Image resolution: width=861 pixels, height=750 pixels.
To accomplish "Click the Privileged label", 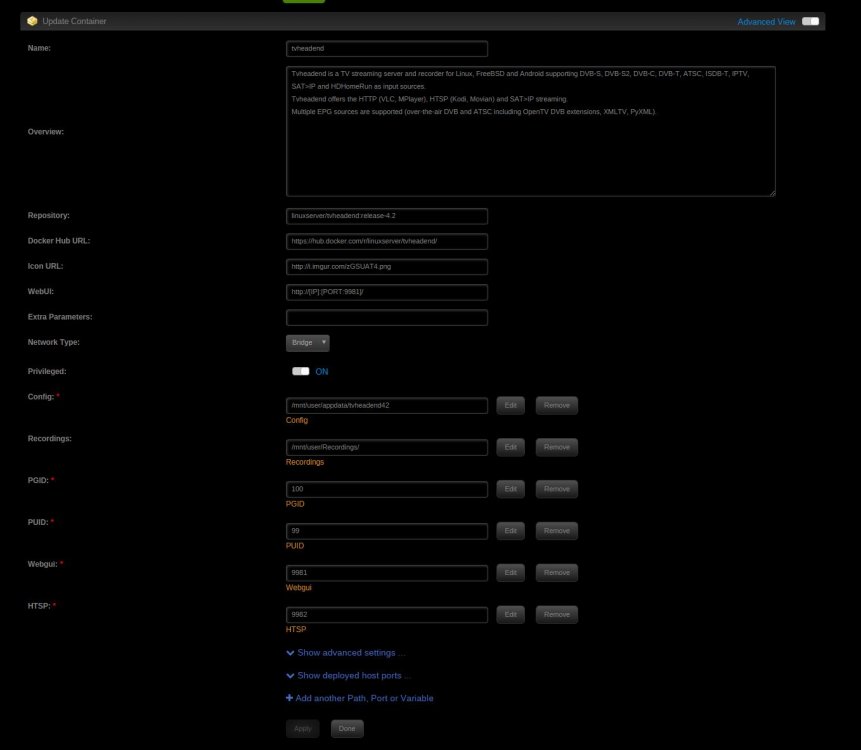I will tap(47, 371).
